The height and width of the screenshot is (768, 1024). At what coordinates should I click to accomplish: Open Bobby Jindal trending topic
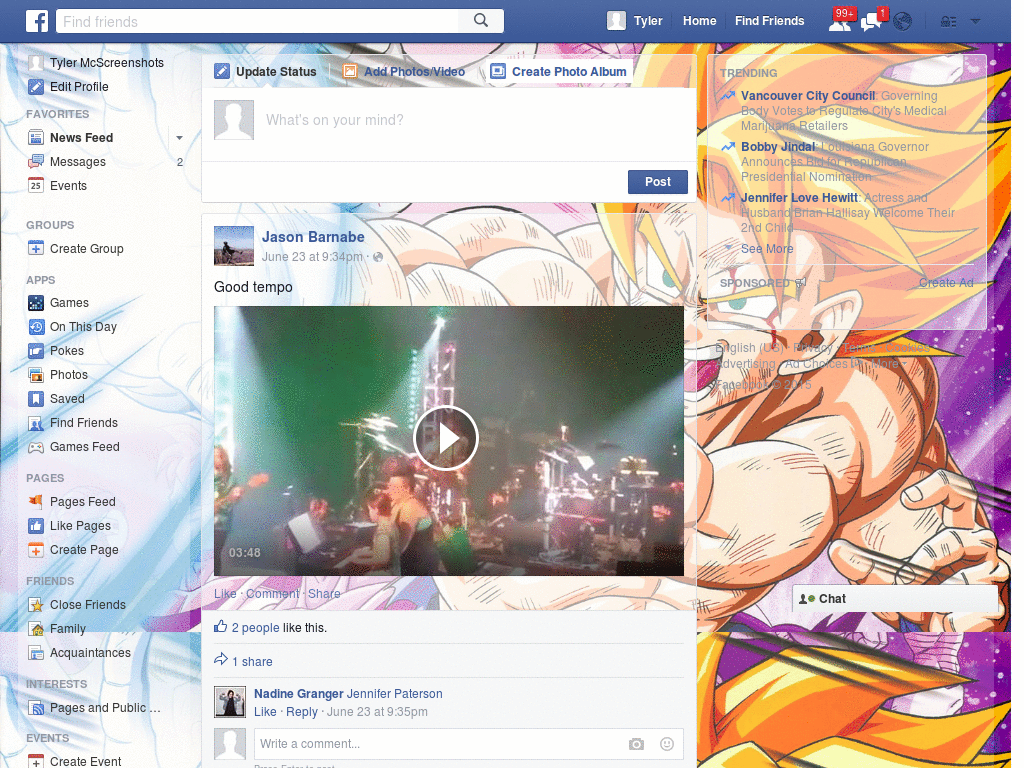coord(778,147)
